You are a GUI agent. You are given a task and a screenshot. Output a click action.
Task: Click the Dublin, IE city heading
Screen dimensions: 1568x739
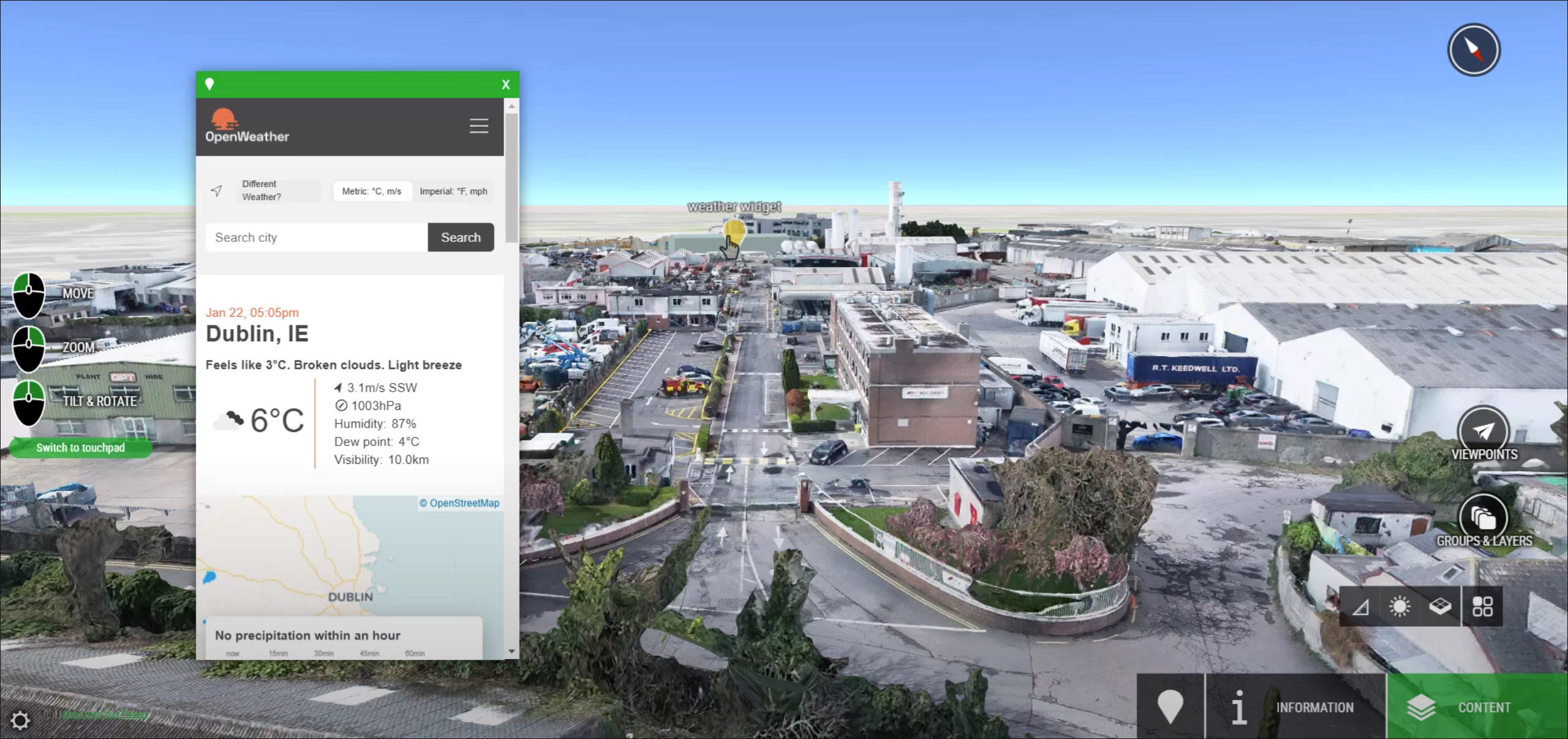pos(257,334)
